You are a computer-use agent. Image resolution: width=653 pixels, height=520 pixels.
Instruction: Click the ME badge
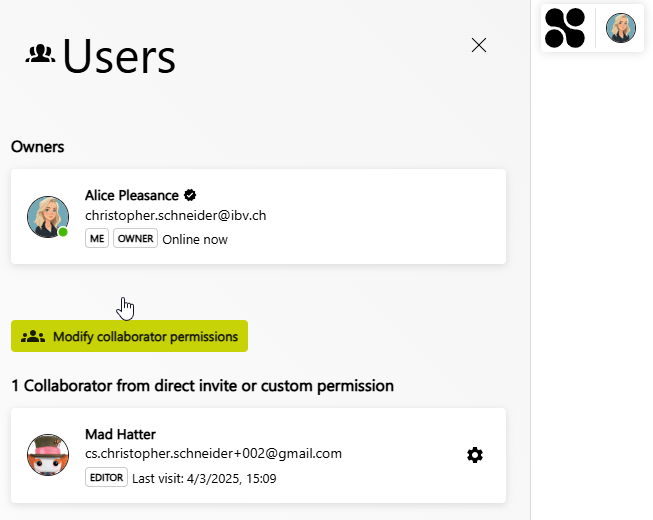[97, 238]
